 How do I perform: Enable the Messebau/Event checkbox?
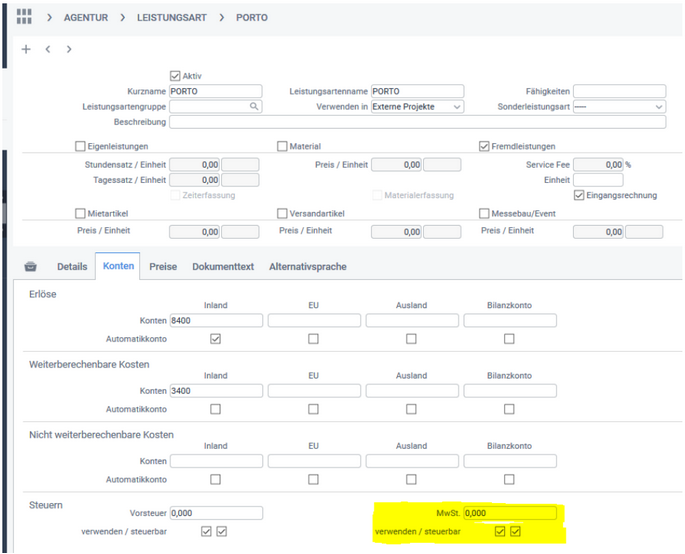[484, 213]
